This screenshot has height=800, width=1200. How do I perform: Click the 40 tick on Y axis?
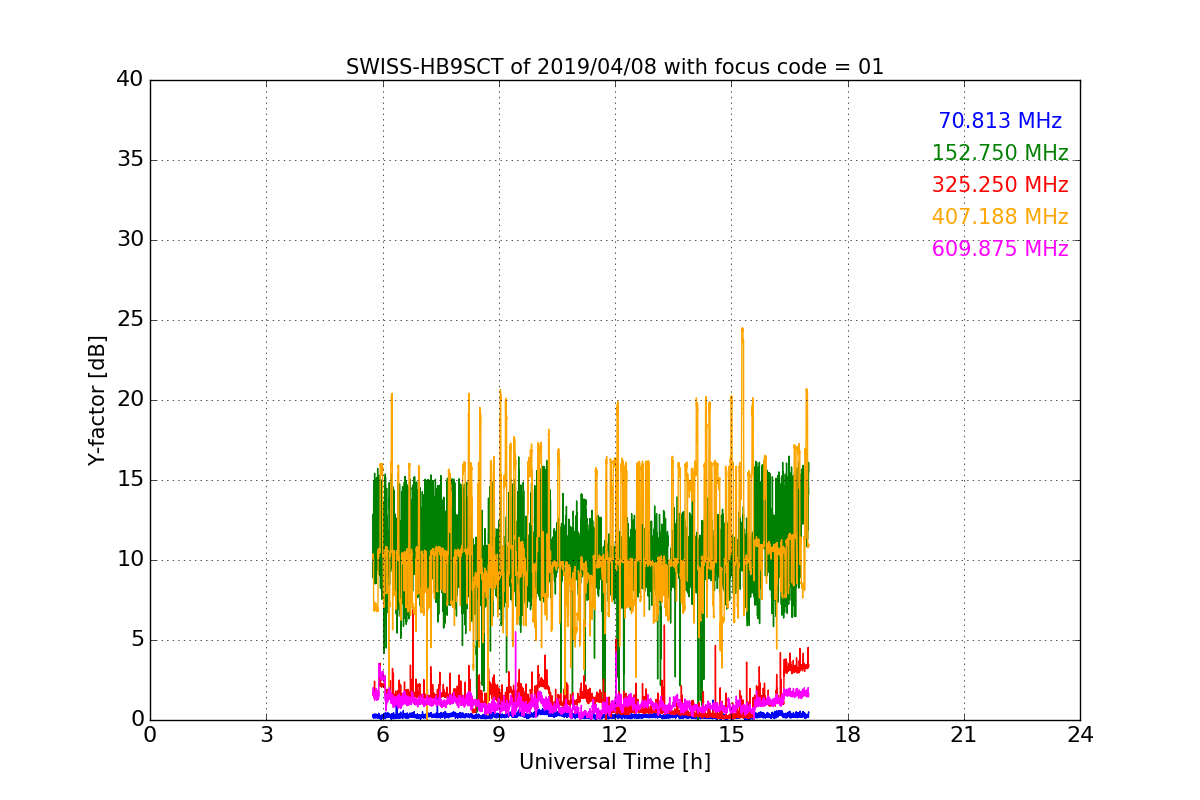tap(130, 80)
